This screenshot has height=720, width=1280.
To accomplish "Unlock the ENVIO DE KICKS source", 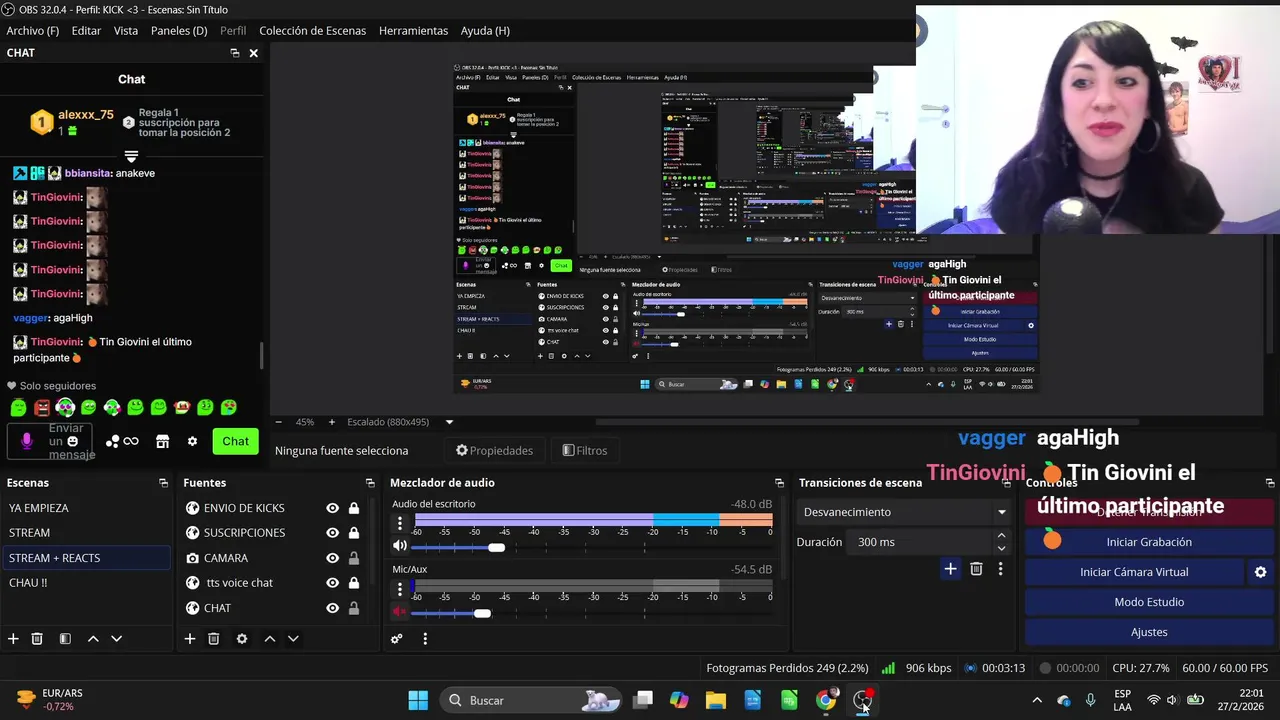I will (x=354, y=508).
